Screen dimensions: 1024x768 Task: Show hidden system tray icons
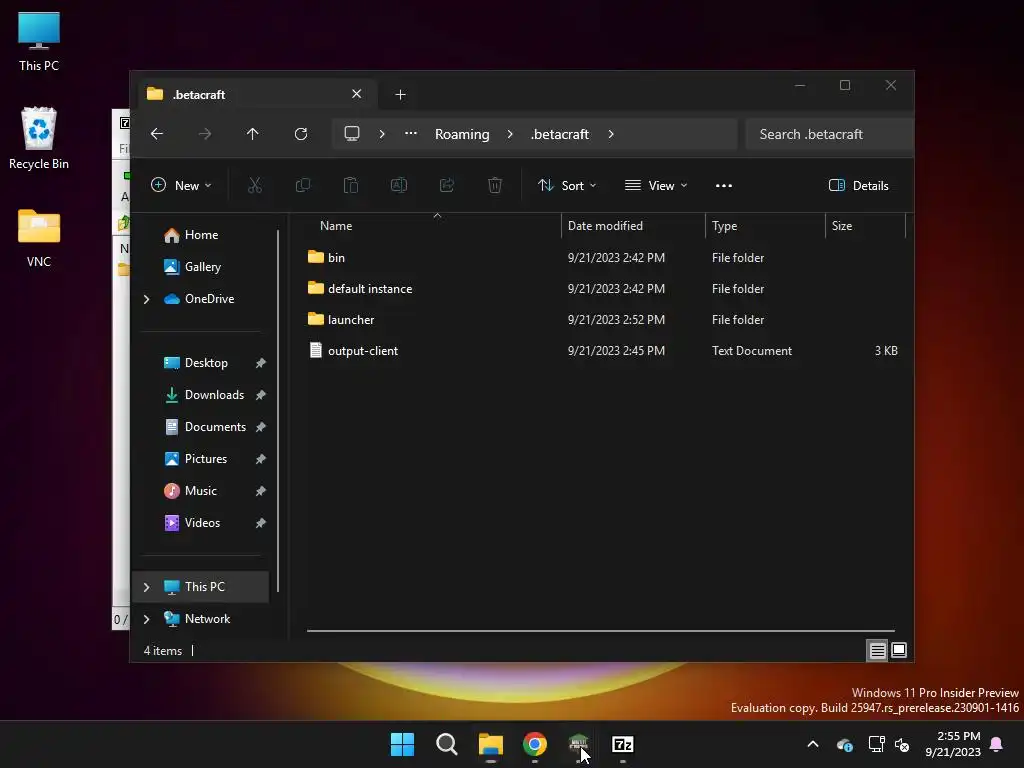click(x=813, y=744)
